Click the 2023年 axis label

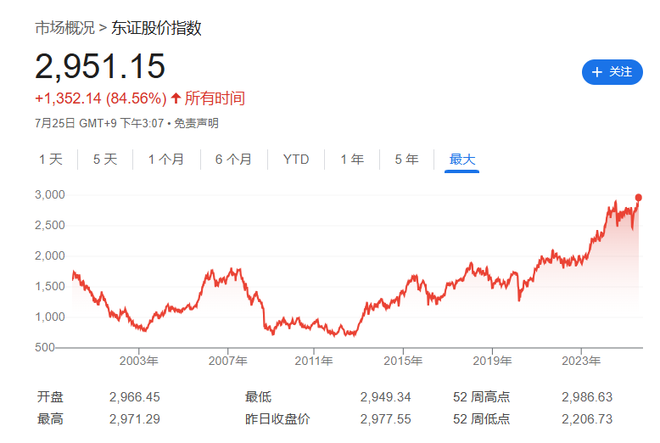(581, 361)
